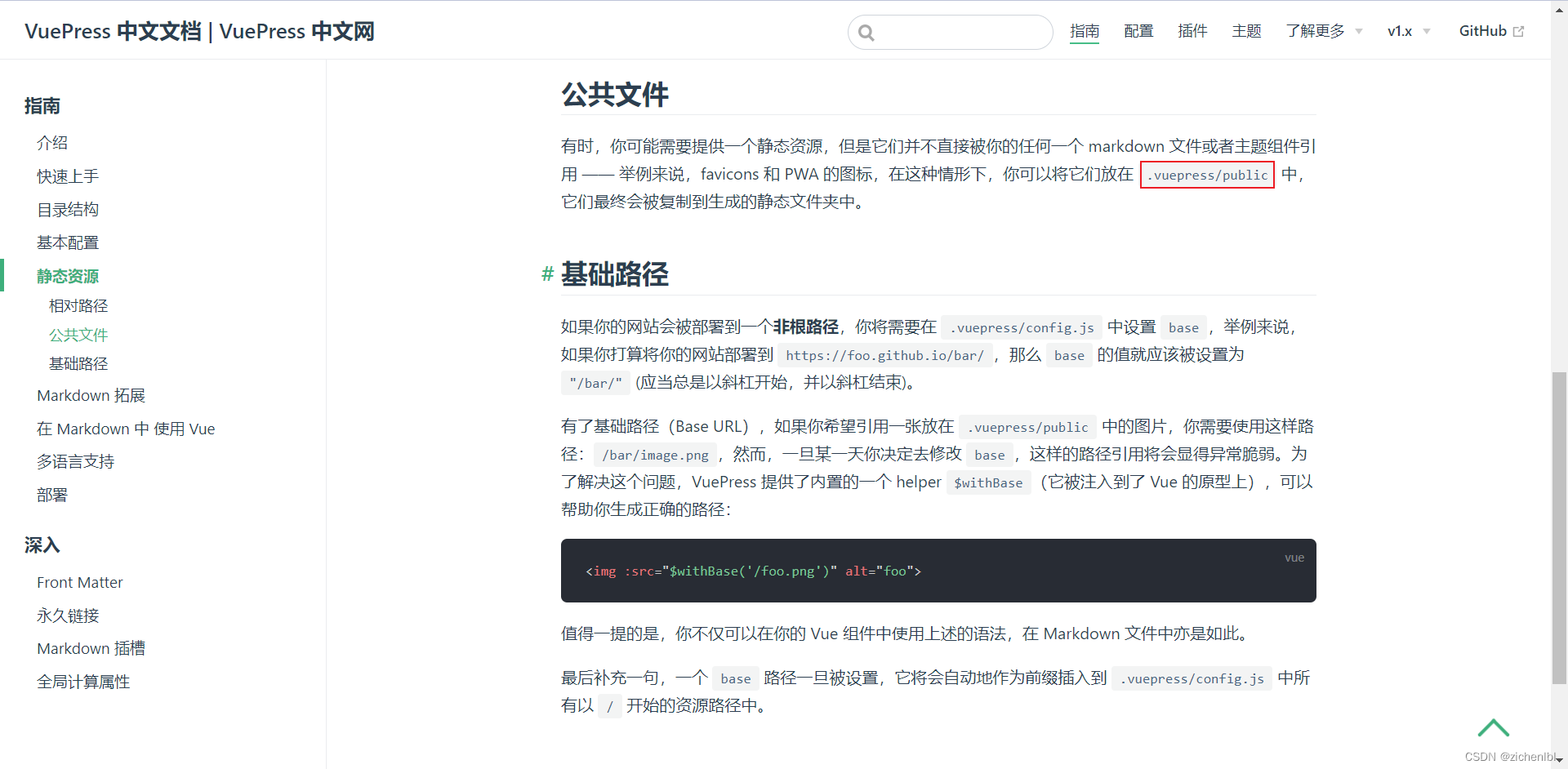Go to 目录结构 in sidebar
The image size is (1568, 769).
pyautogui.click(x=68, y=210)
